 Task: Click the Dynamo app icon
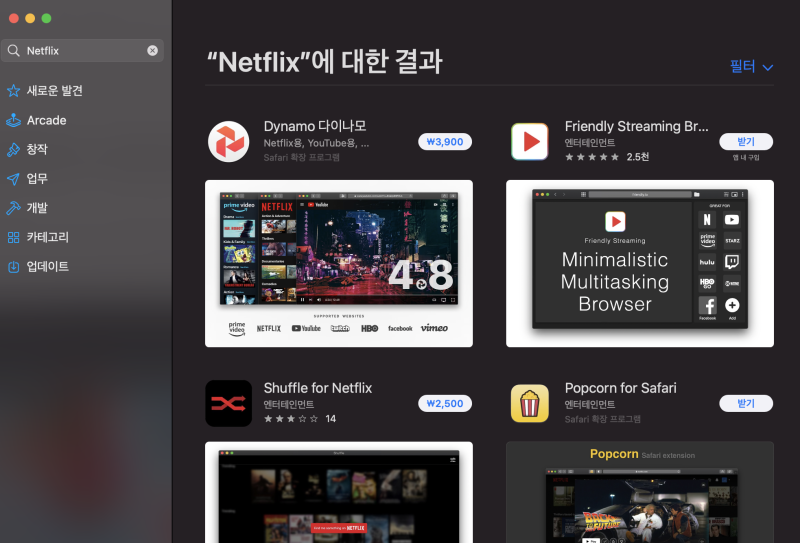pyautogui.click(x=229, y=141)
